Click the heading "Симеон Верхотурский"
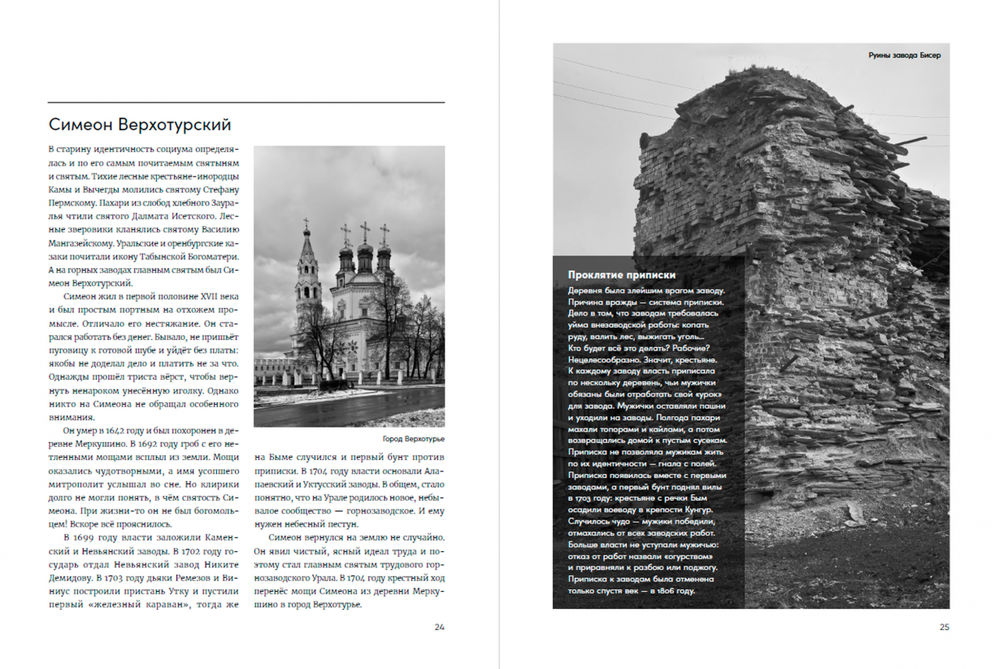Viewport: 1000px width, 669px height. click(140, 125)
